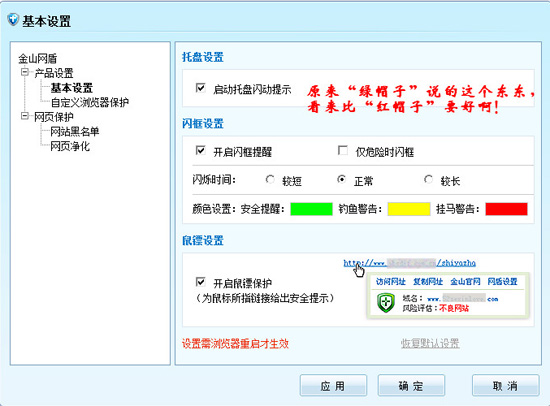Click the sample http link ending in shiyozho
Image resolution: width=550 pixels, height=406 pixels.
(x=409, y=263)
